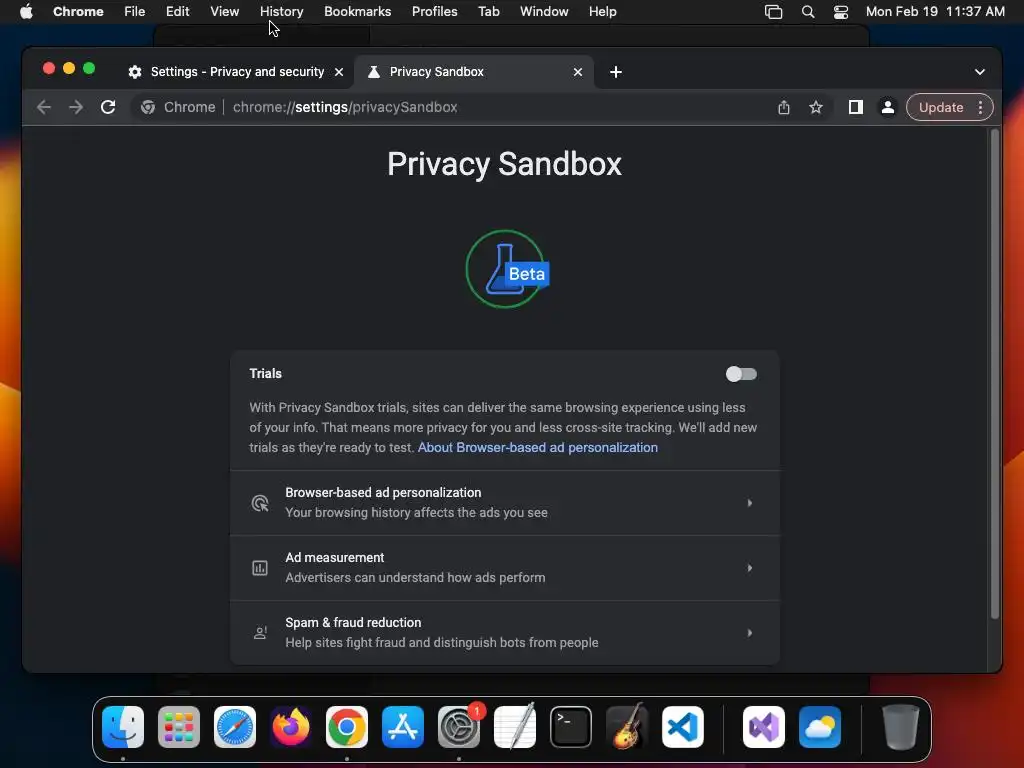The width and height of the screenshot is (1024, 768).
Task: Open Trash from the Dock
Action: [x=901, y=727]
